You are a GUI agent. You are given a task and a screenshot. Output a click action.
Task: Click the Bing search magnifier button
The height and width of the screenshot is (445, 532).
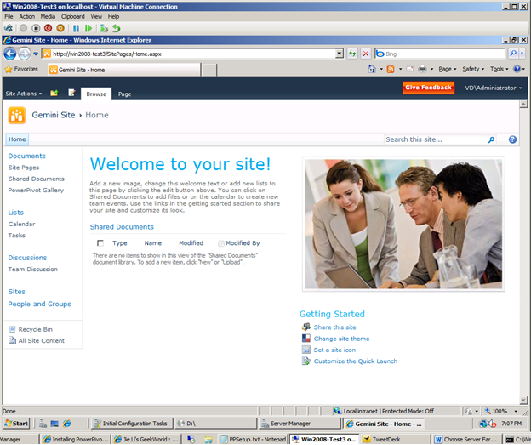(x=513, y=53)
